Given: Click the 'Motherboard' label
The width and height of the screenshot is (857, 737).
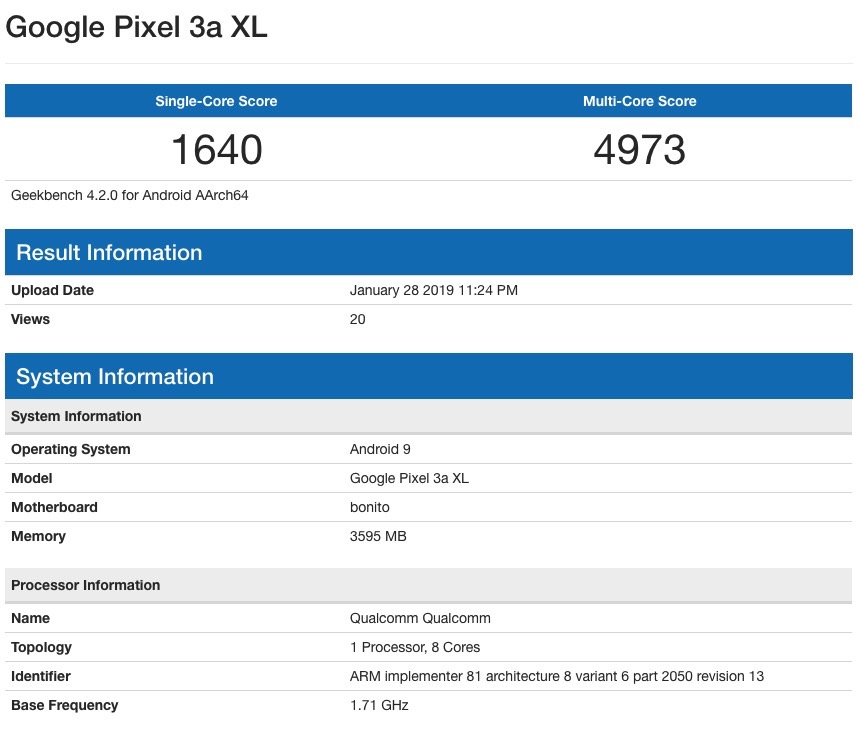Looking at the screenshot, I should tap(54, 507).
